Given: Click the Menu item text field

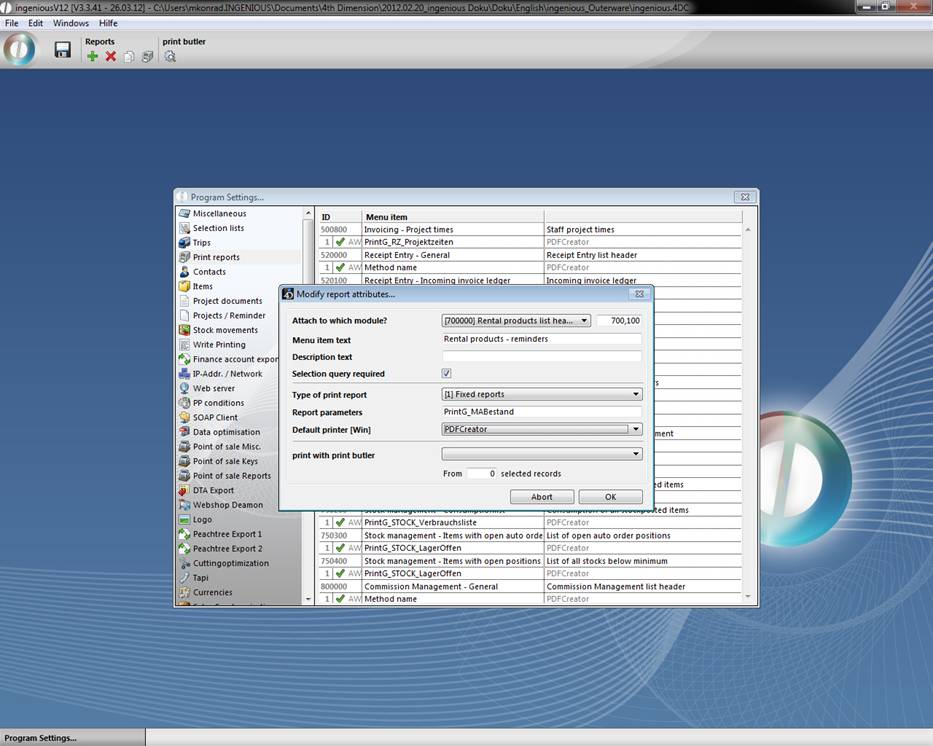Looking at the screenshot, I should coord(541,339).
